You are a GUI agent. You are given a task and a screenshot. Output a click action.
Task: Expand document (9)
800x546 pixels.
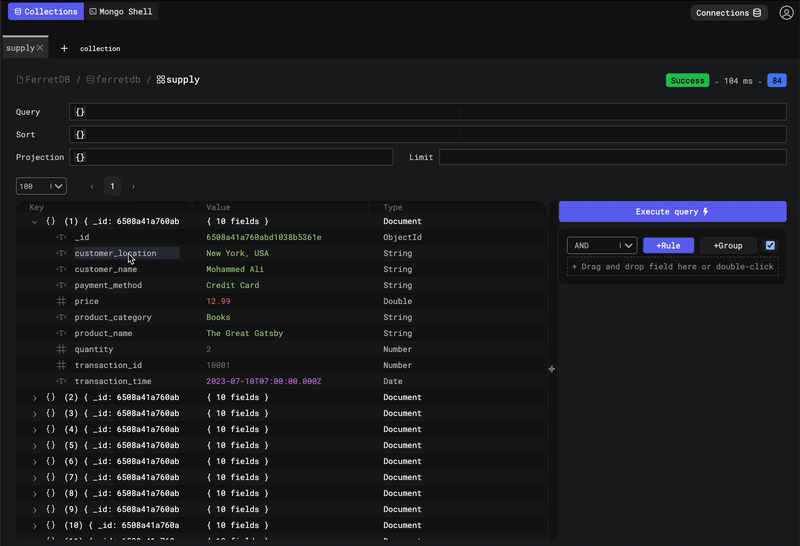point(35,510)
